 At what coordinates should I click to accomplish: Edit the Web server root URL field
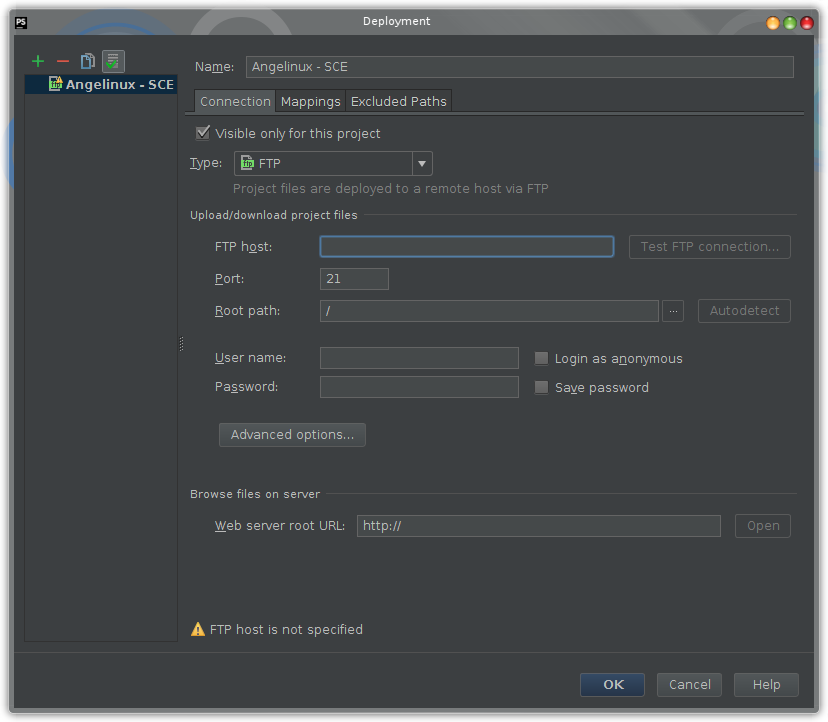tap(539, 526)
